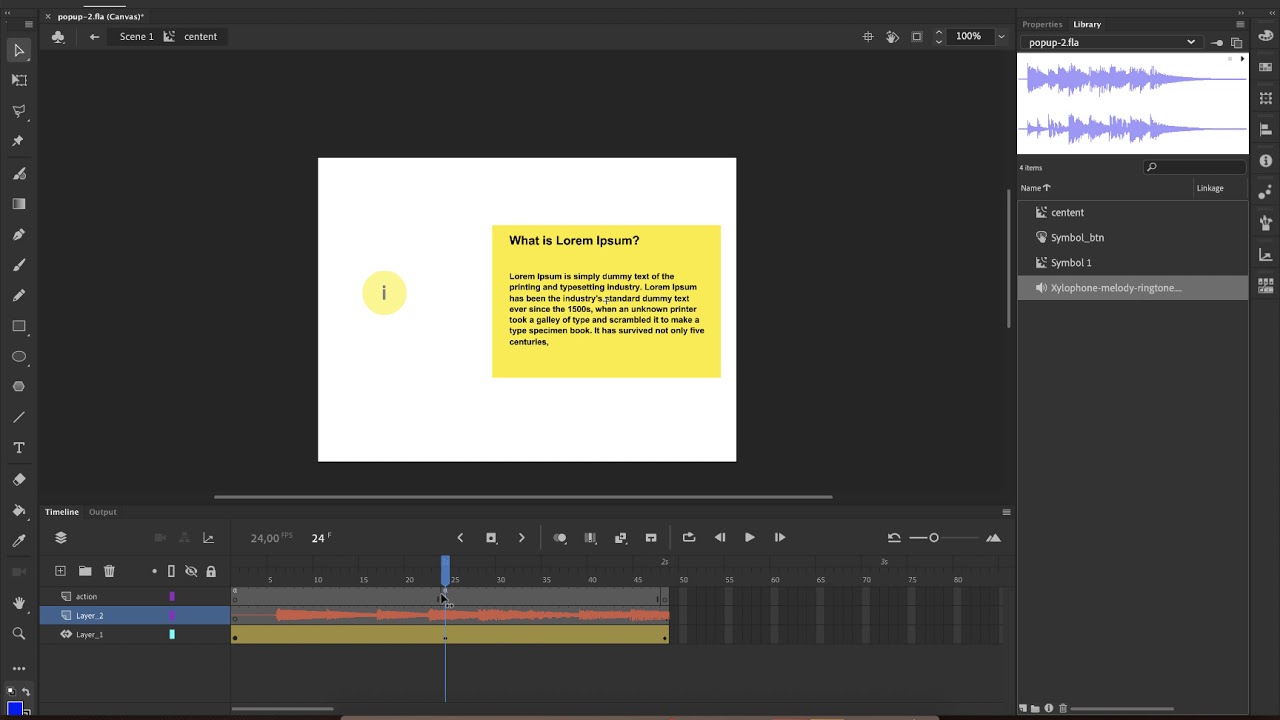Viewport: 1280px width, 720px height.
Task: Click the layer view stack icon
Action: 61,538
